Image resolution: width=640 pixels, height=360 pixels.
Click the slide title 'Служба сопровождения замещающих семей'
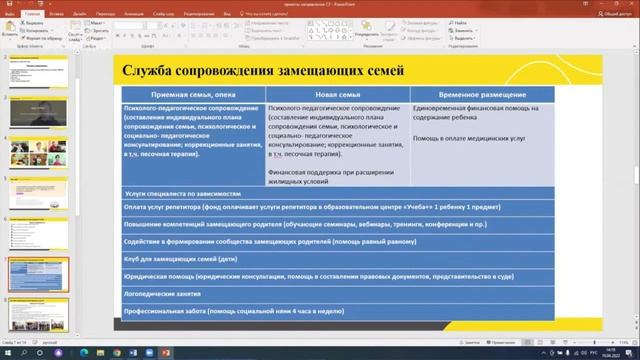tap(263, 70)
